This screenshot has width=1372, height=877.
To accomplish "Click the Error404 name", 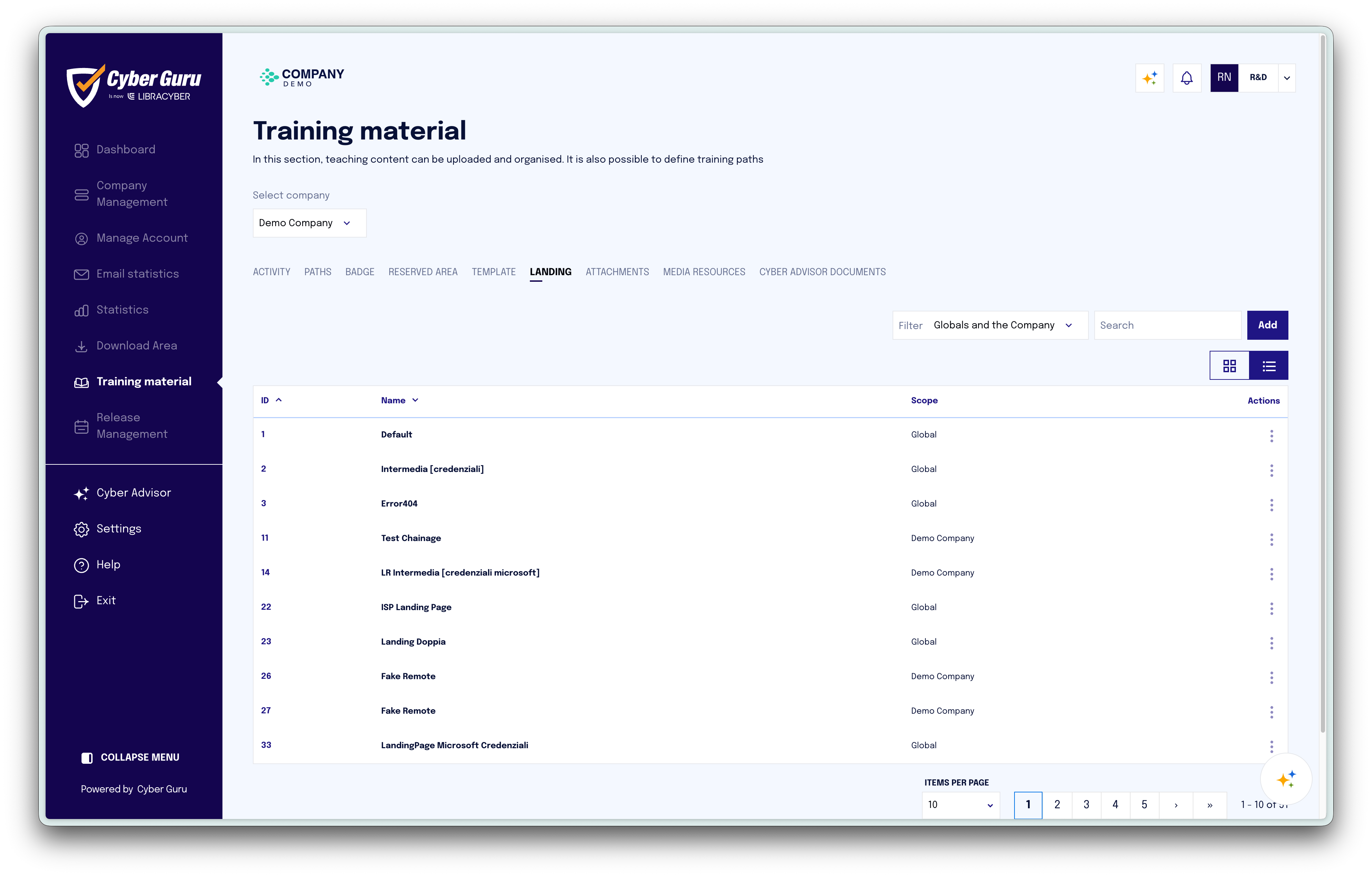I will (x=399, y=503).
